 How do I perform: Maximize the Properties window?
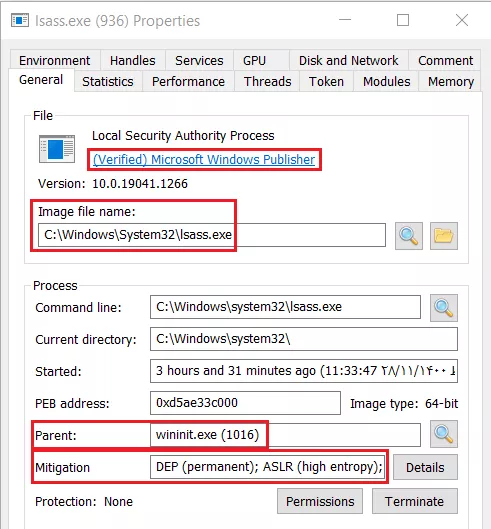click(403, 20)
